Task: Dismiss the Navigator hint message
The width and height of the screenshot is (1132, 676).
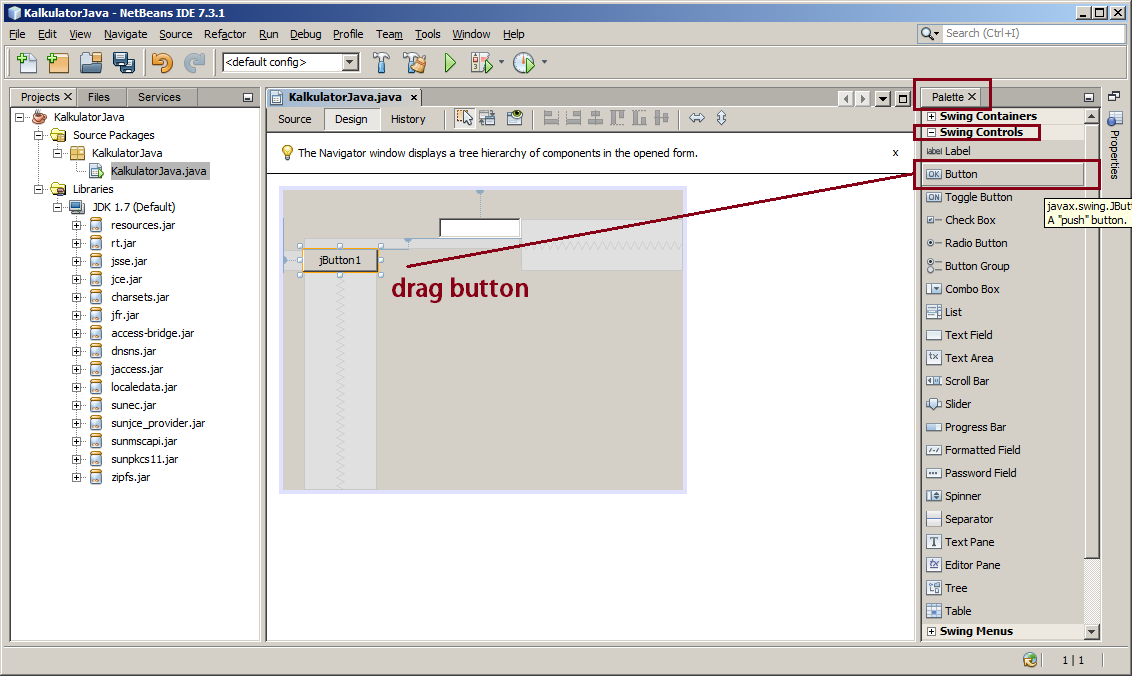Action: pos(895,152)
